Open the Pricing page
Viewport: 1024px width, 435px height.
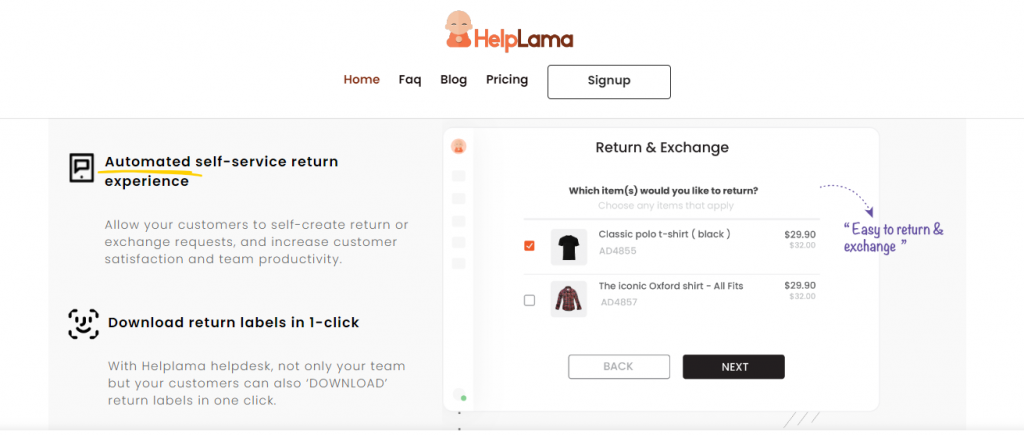(507, 80)
